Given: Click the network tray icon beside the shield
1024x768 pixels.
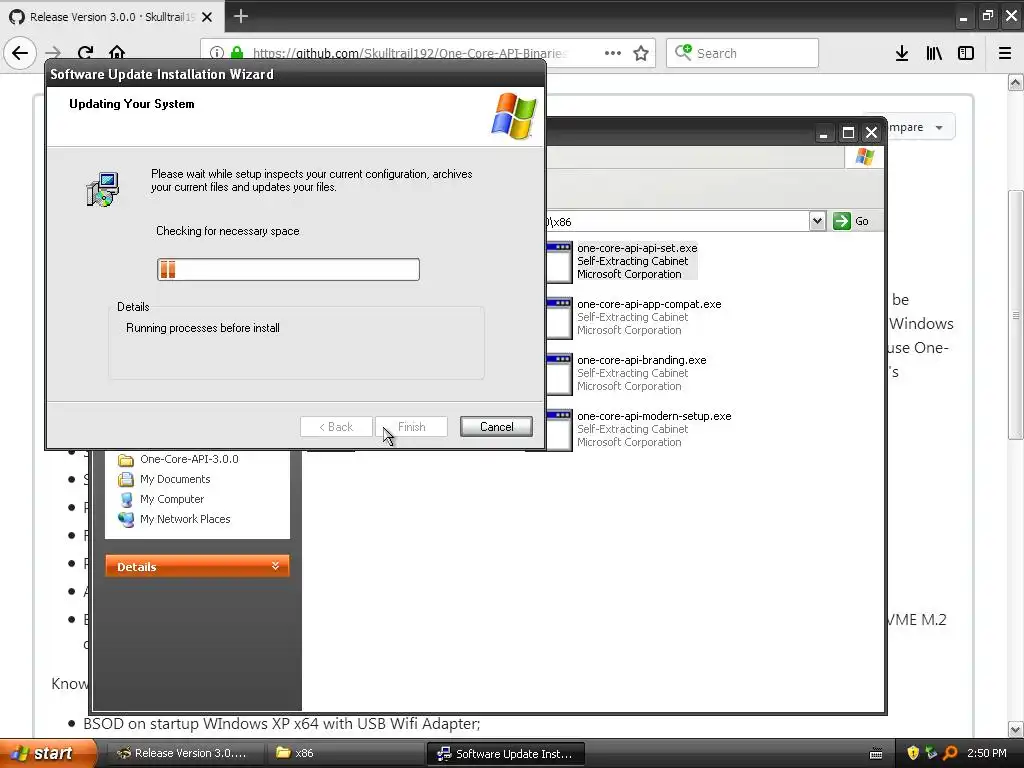Looking at the screenshot, I should (x=931, y=753).
